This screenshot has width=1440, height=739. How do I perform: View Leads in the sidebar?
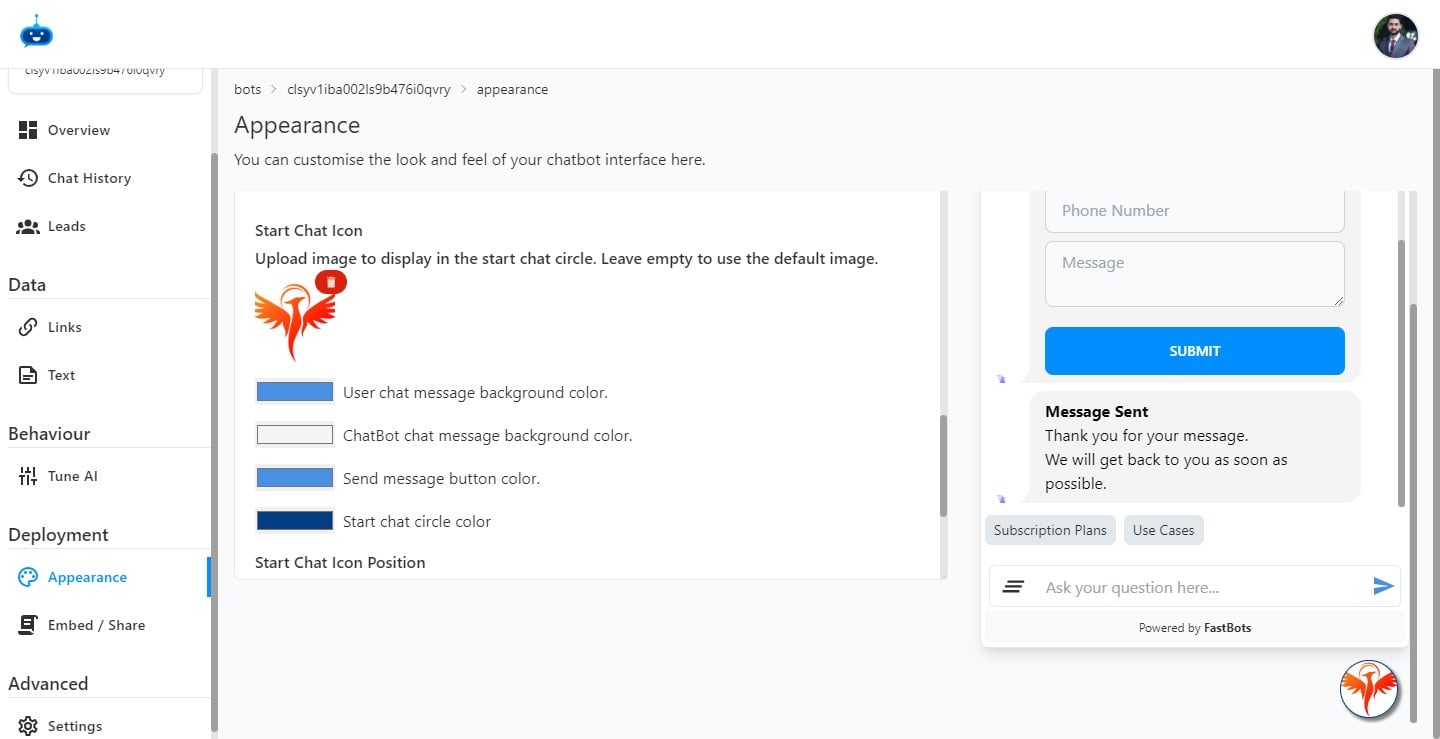pyautogui.click(x=66, y=225)
